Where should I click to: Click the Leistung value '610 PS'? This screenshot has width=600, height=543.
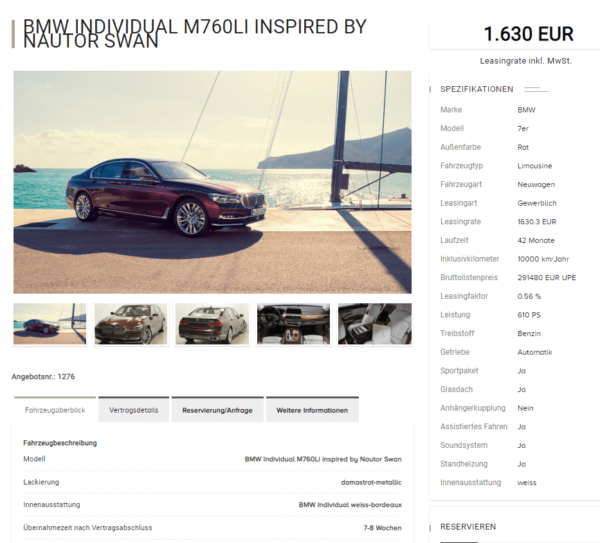point(529,315)
